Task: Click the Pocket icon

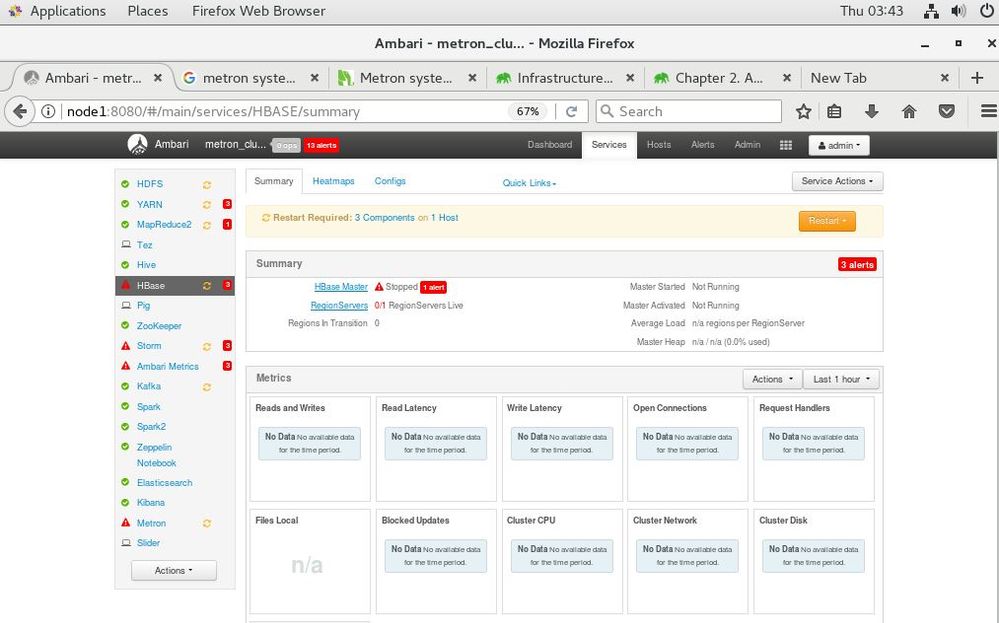Action: coord(947,111)
